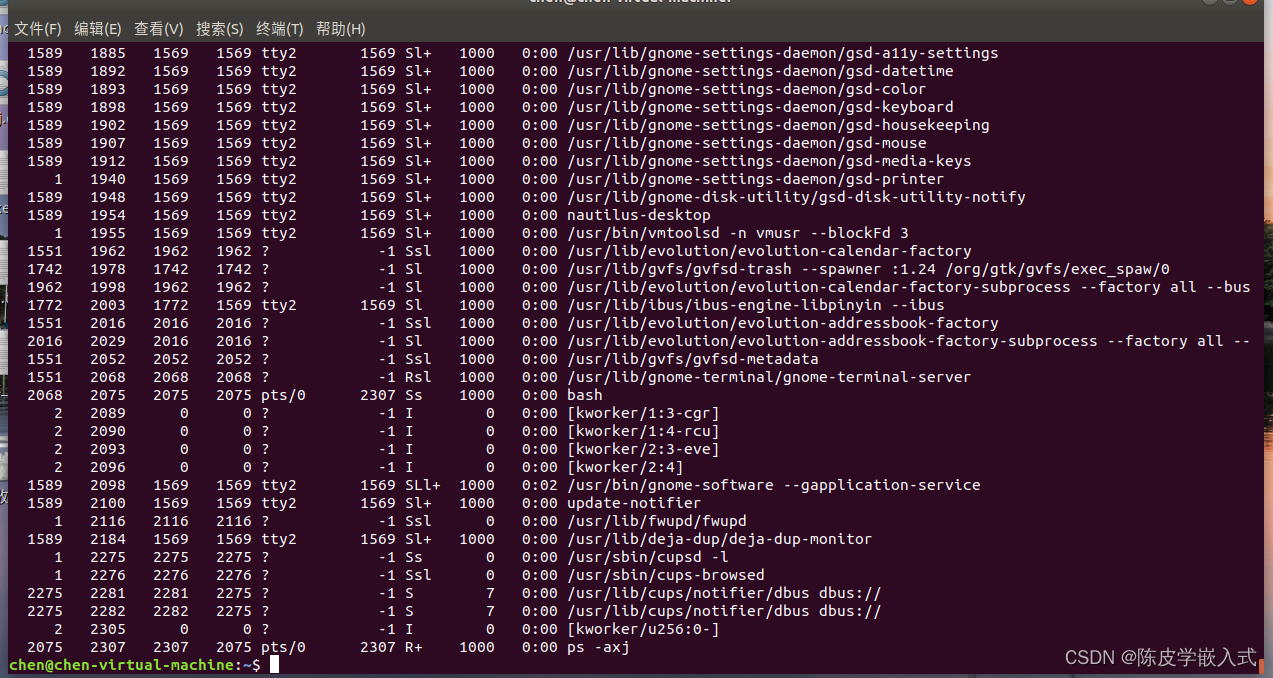Open the 编辑(E) menu
This screenshot has height=678, width=1273.
97,28
